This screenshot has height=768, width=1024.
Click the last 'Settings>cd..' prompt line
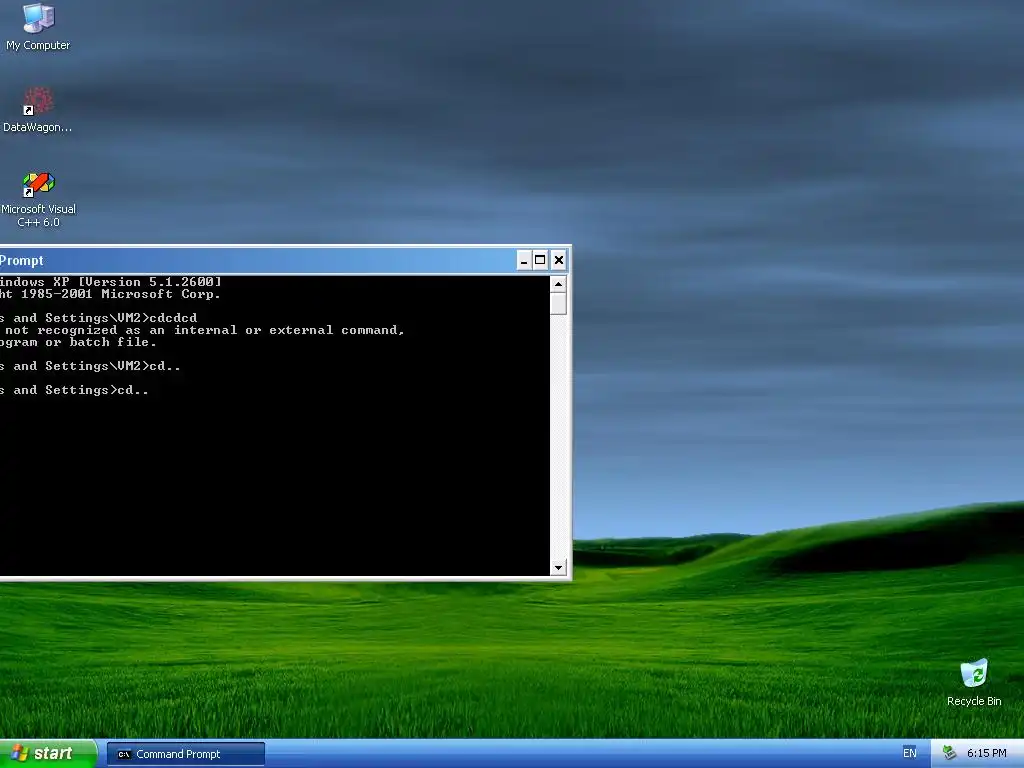pyautogui.click(x=74, y=391)
